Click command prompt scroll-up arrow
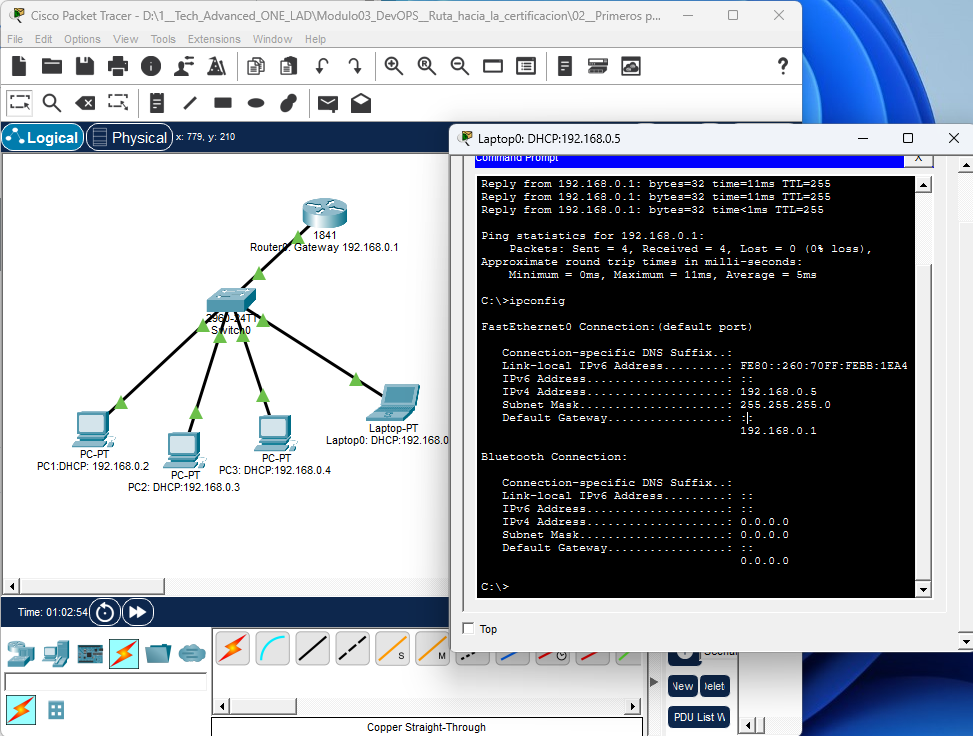The image size is (973, 736). tap(923, 185)
